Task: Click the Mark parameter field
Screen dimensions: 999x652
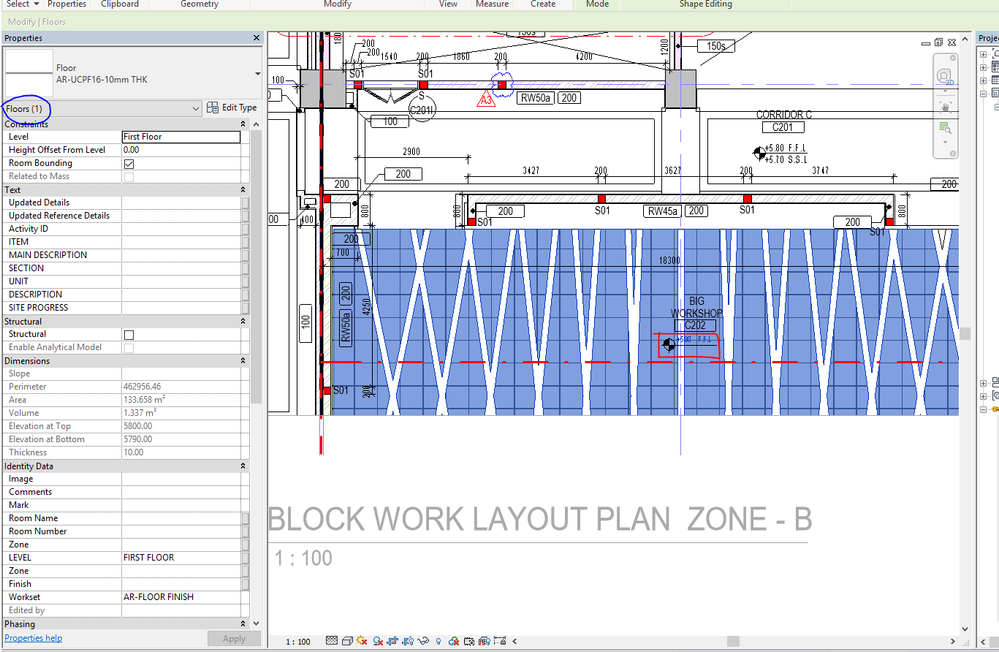Action: click(181, 505)
